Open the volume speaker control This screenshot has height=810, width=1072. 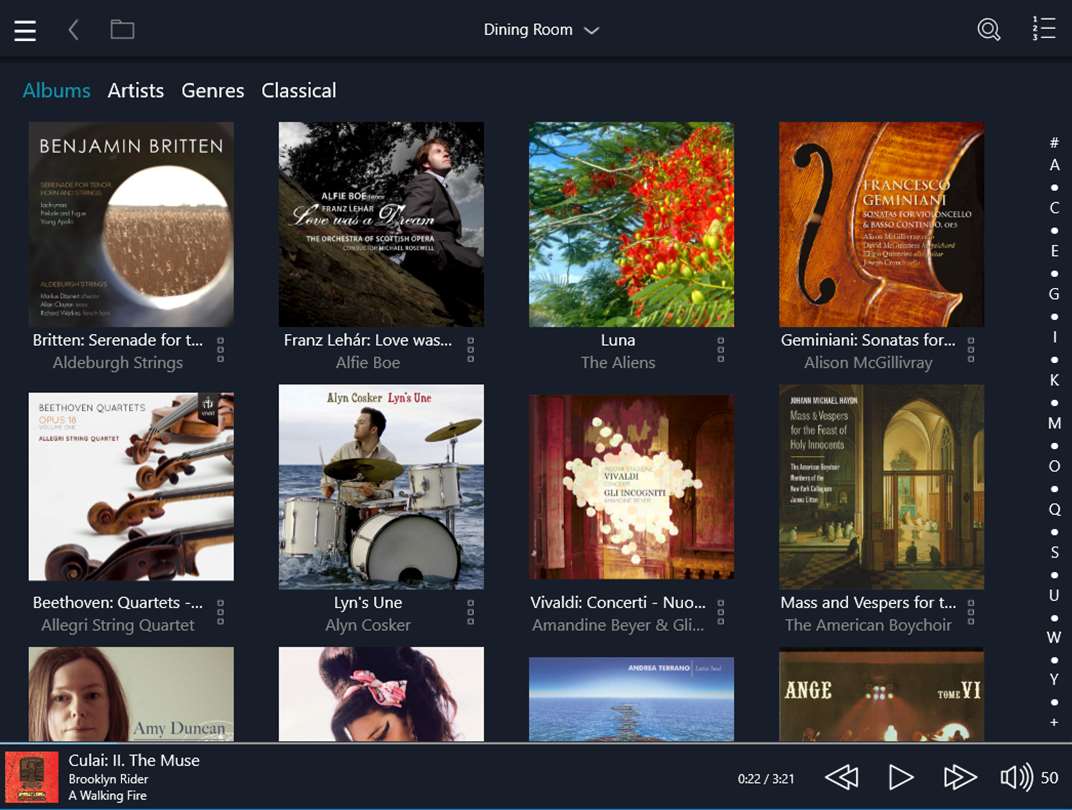(1017, 777)
